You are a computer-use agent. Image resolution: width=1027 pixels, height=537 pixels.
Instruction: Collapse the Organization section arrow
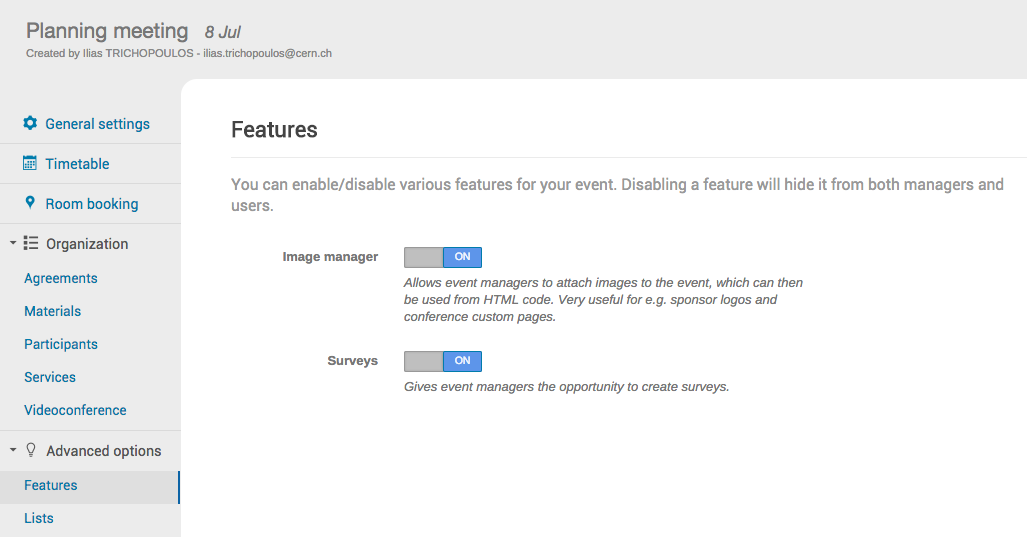(x=12, y=243)
